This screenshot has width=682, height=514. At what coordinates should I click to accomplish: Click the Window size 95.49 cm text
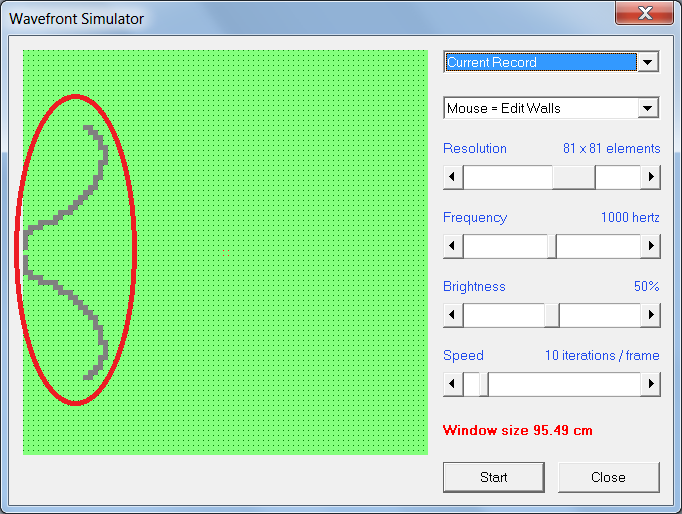pos(518,430)
